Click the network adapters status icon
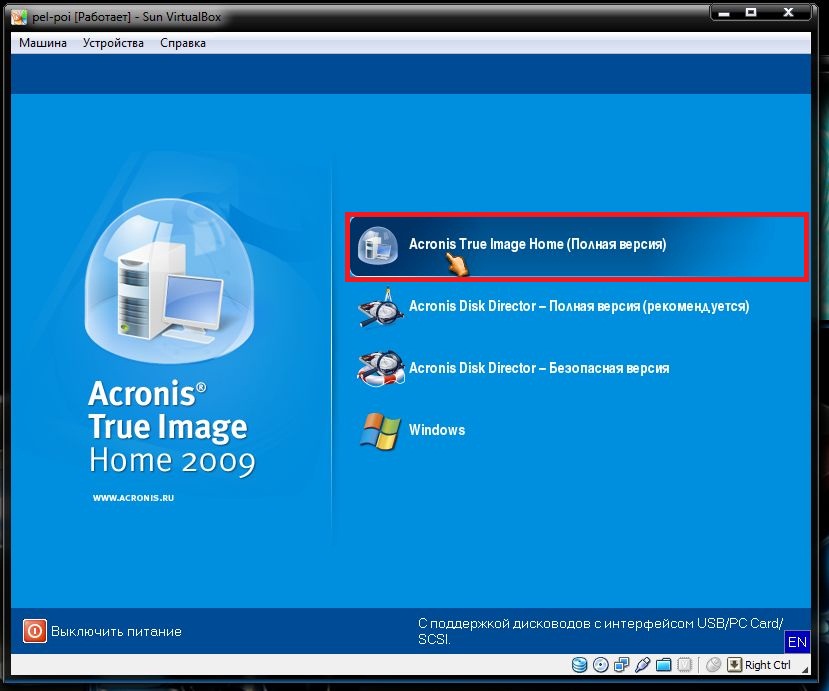The width and height of the screenshot is (829, 691). point(622,665)
